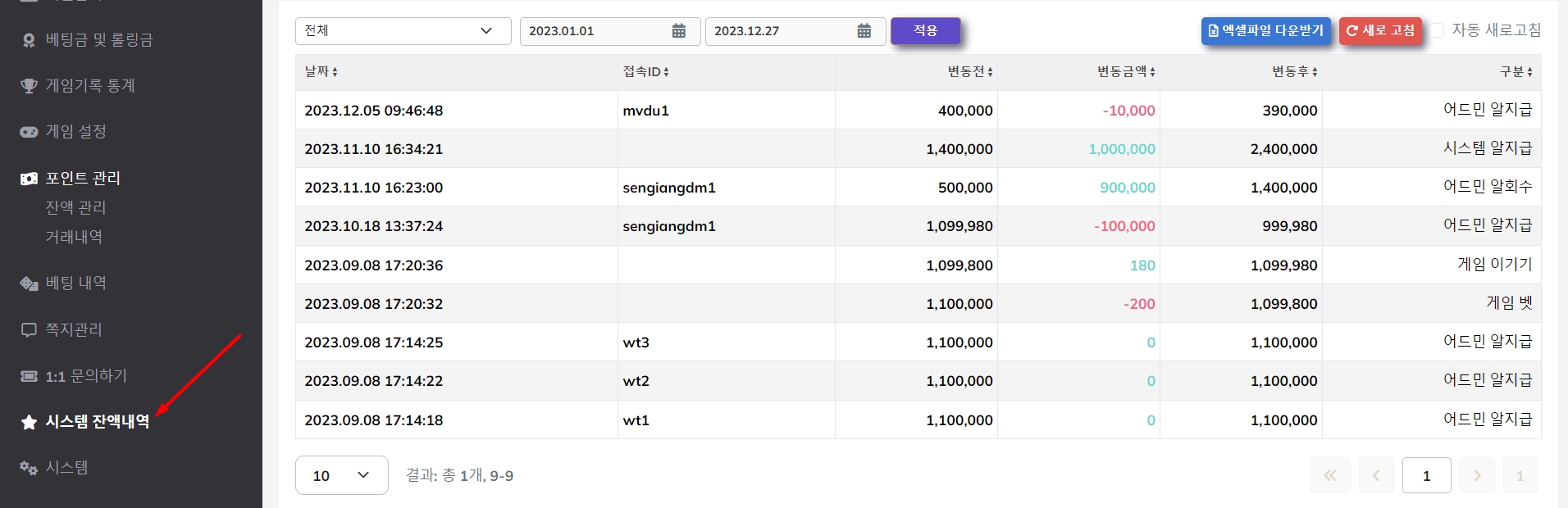Open the start date calendar icon
This screenshot has width=1568, height=508.
click(679, 31)
